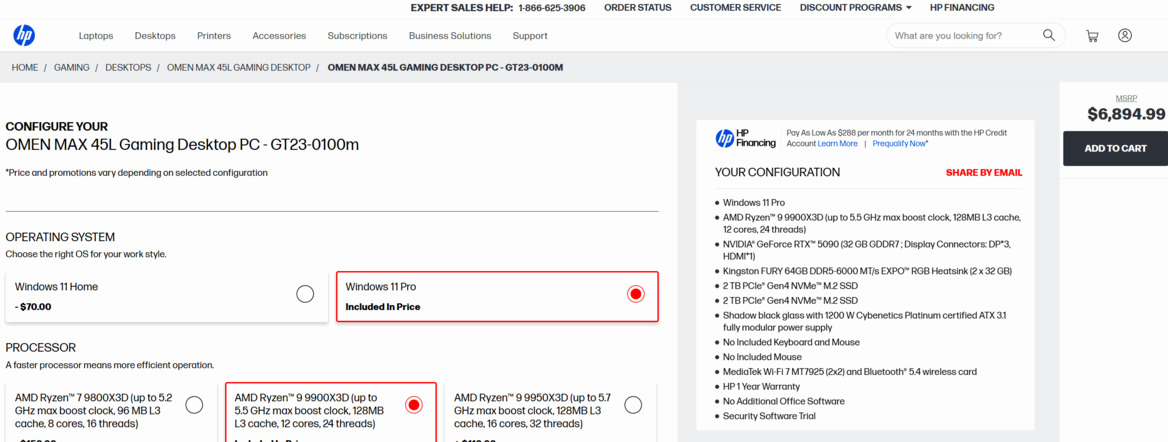Click the 1-866-625-3906 sales phone number
The height and width of the screenshot is (442, 1168).
point(552,7)
